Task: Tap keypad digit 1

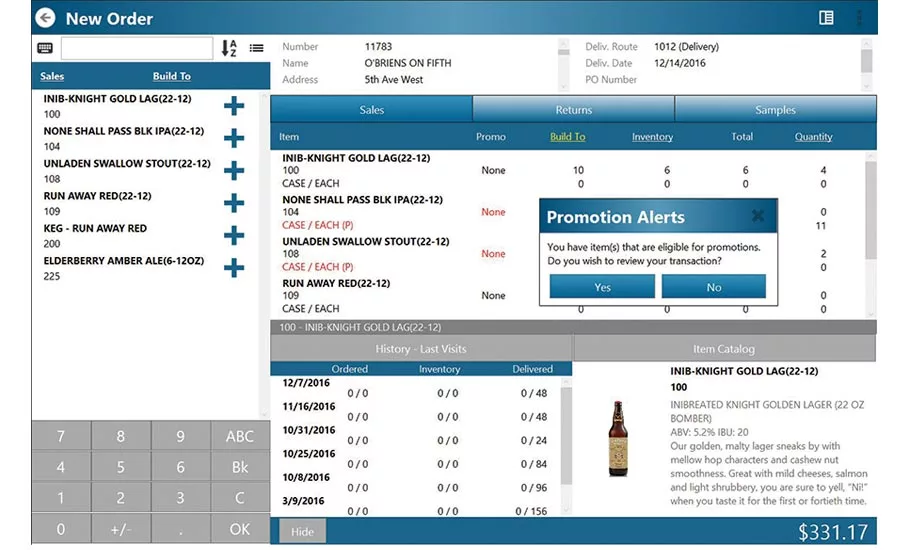Action: point(61,497)
